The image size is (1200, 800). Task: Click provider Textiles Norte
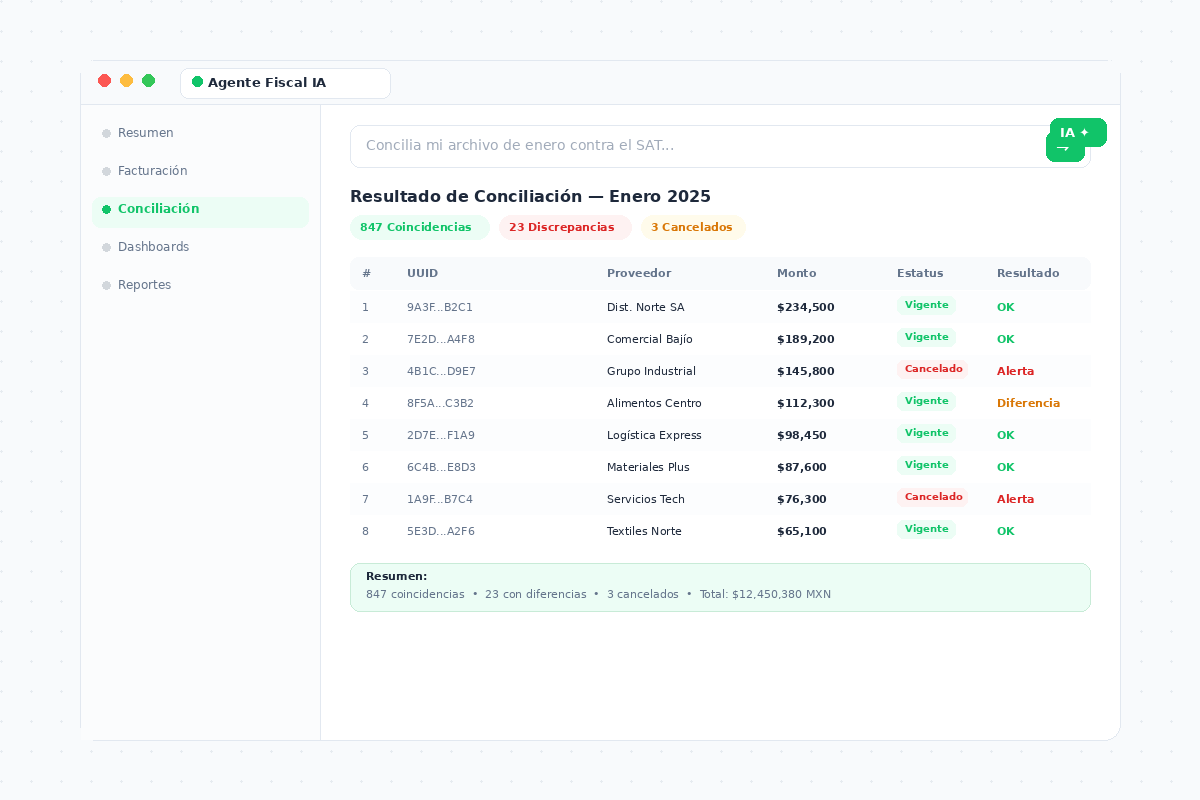tap(644, 531)
